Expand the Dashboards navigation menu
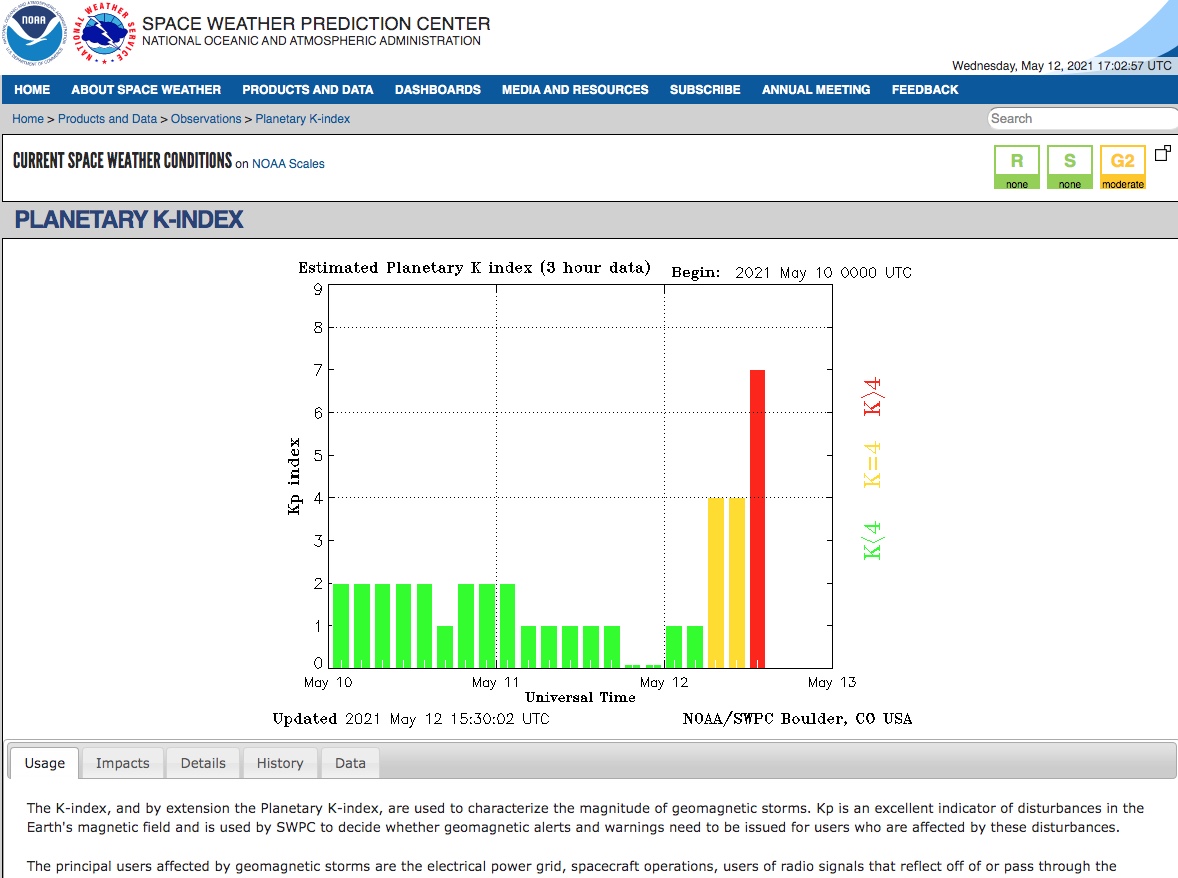 tap(437, 90)
